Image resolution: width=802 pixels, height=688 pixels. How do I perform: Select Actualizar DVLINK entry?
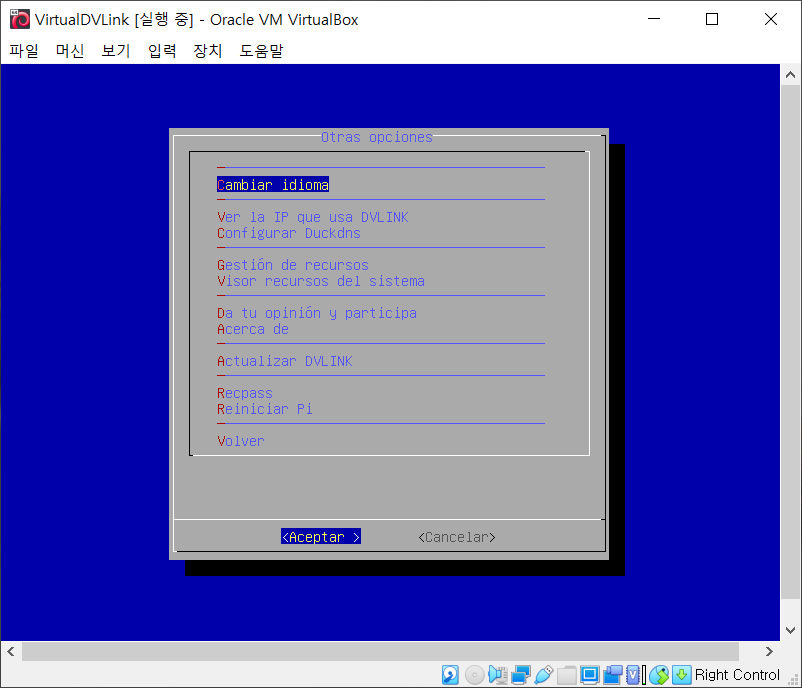pos(285,361)
